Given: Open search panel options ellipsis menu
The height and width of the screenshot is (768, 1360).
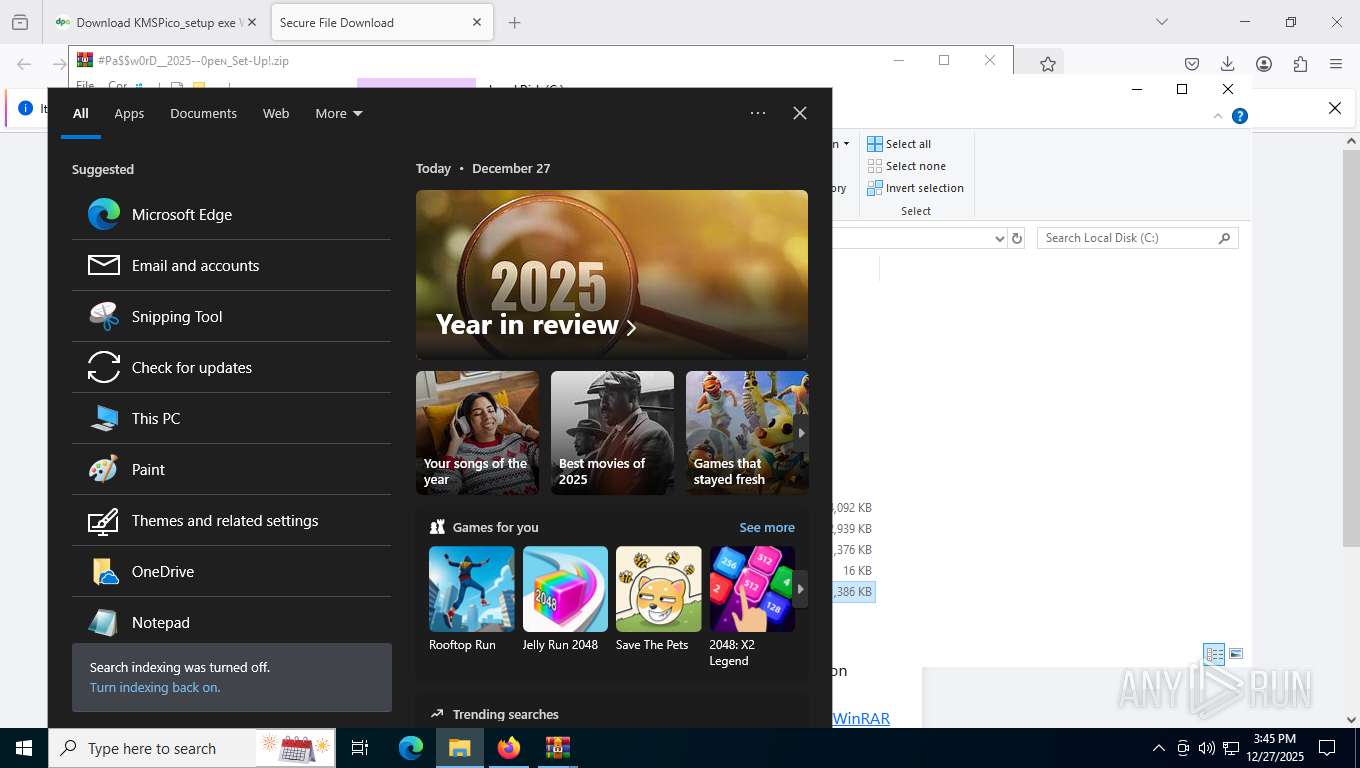Looking at the screenshot, I should point(758,113).
